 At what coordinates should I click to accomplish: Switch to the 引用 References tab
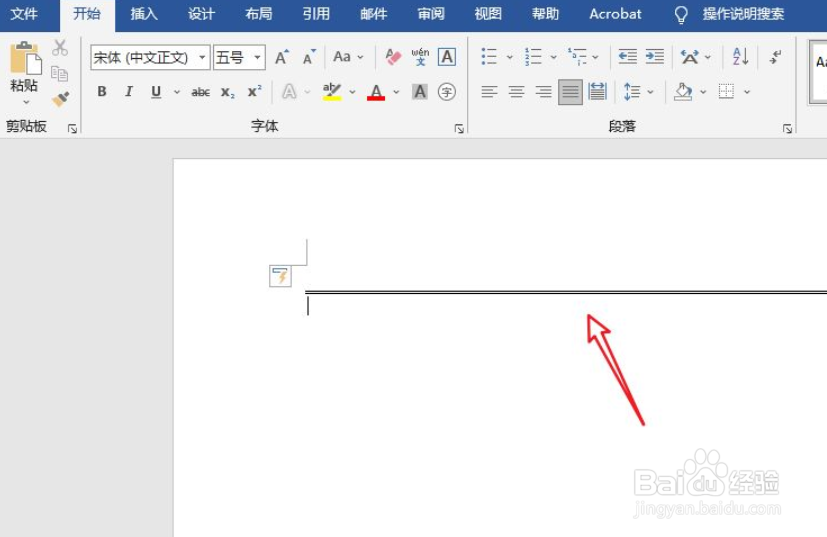[x=316, y=14]
